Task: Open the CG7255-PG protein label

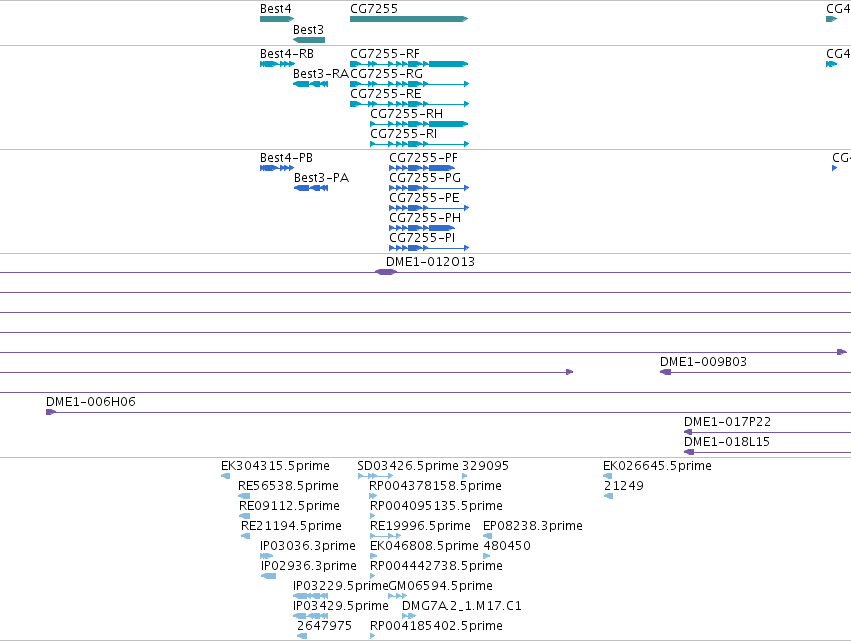Action: (425, 177)
